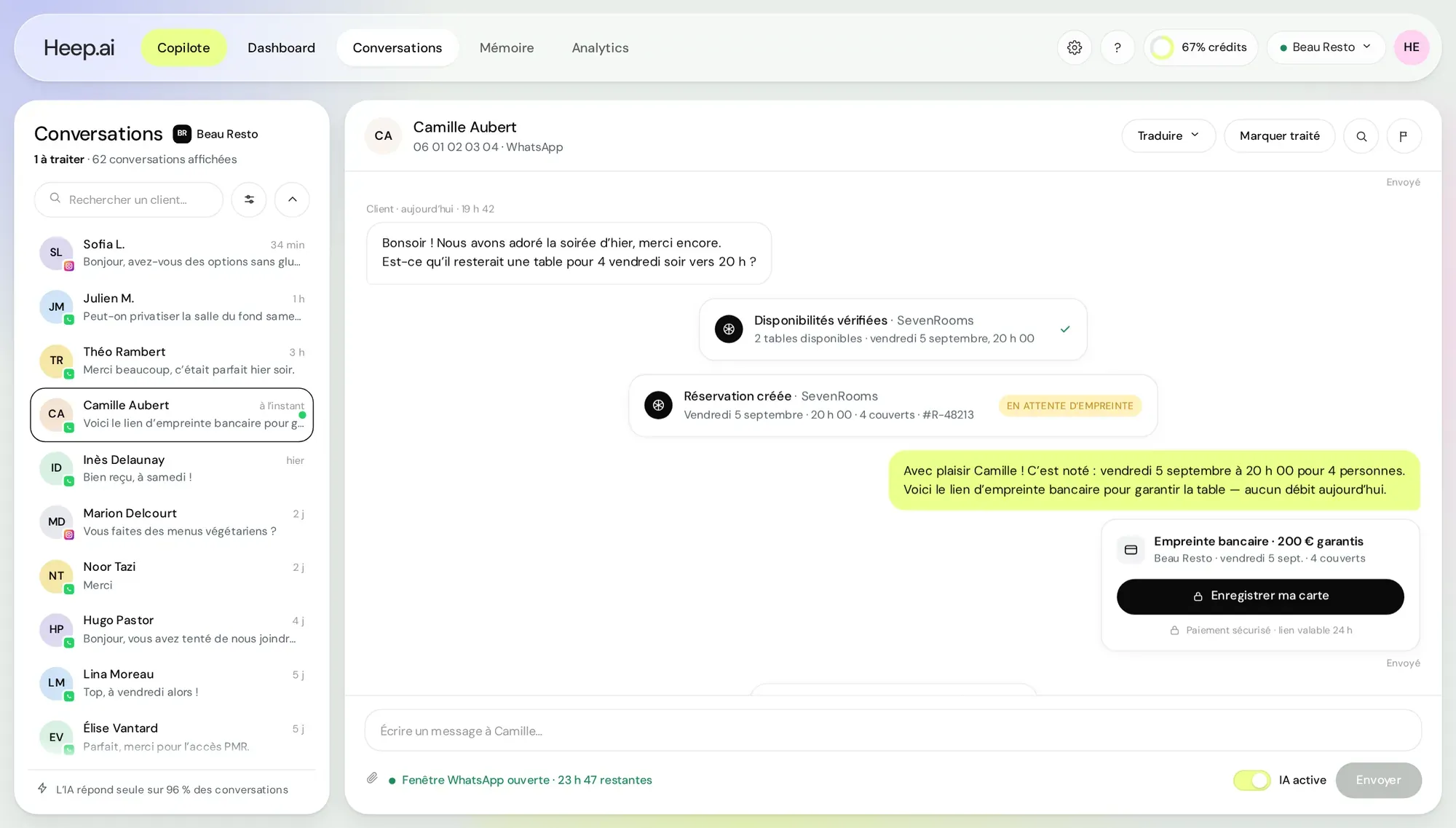Viewport: 1456px width, 828px height.
Task: Open Julien M. conversation
Action: click(x=172, y=307)
